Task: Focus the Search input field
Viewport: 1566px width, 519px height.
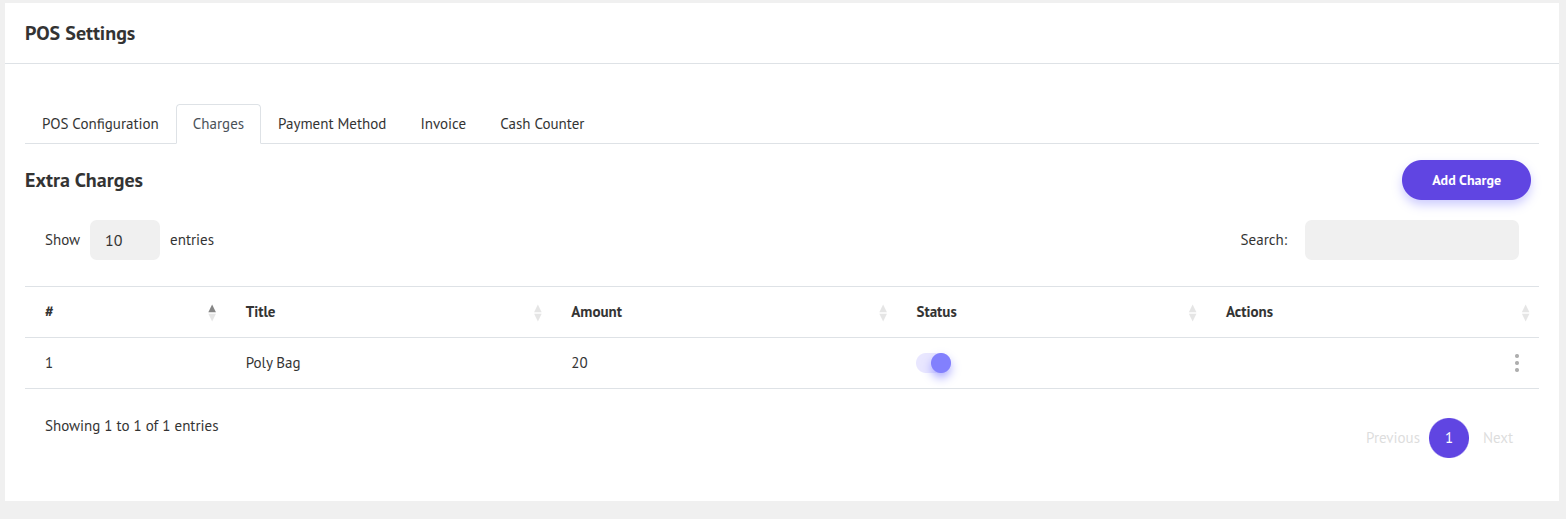Action: [x=1411, y=240]
